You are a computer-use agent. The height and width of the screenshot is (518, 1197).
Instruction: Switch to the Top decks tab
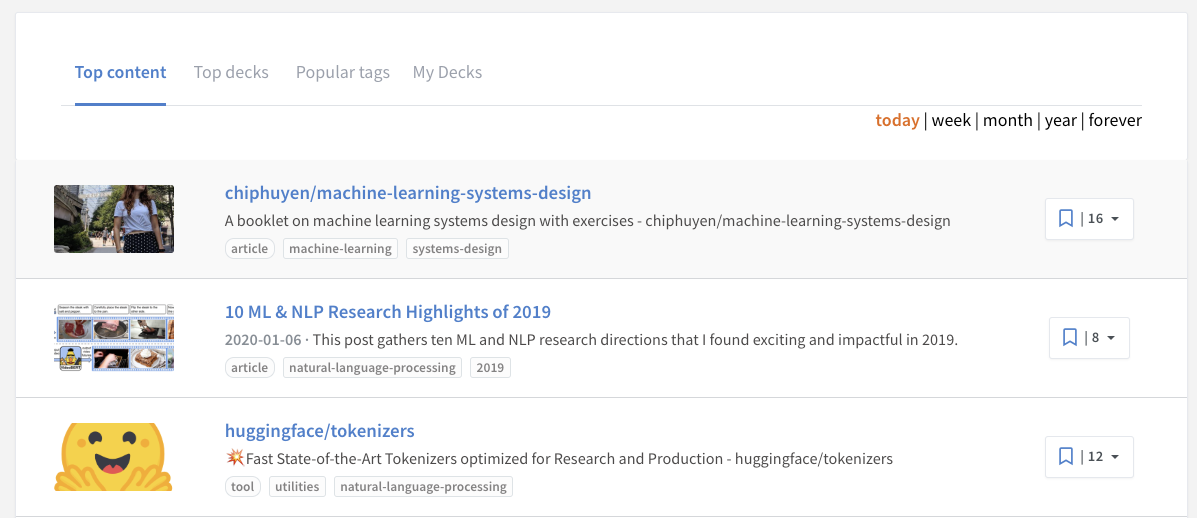231,72
